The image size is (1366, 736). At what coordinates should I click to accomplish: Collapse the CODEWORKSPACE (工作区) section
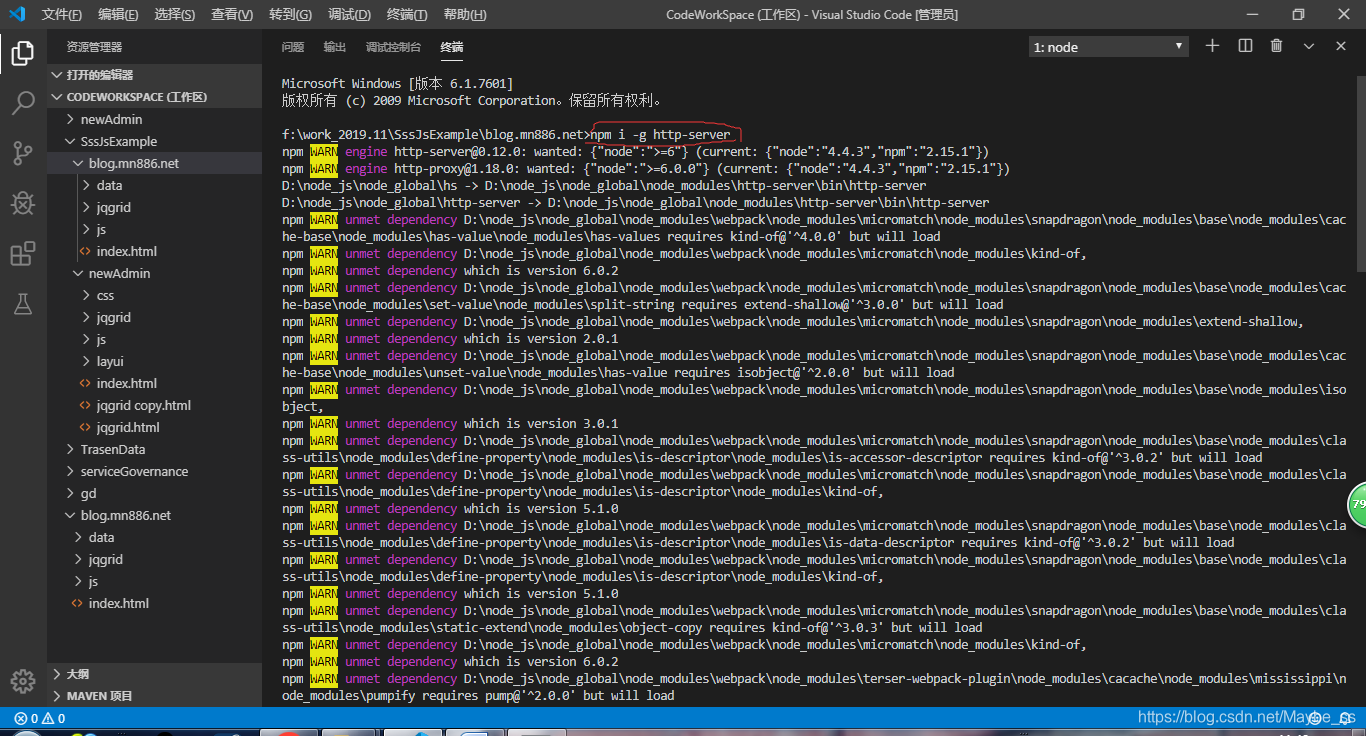(154, 97)
